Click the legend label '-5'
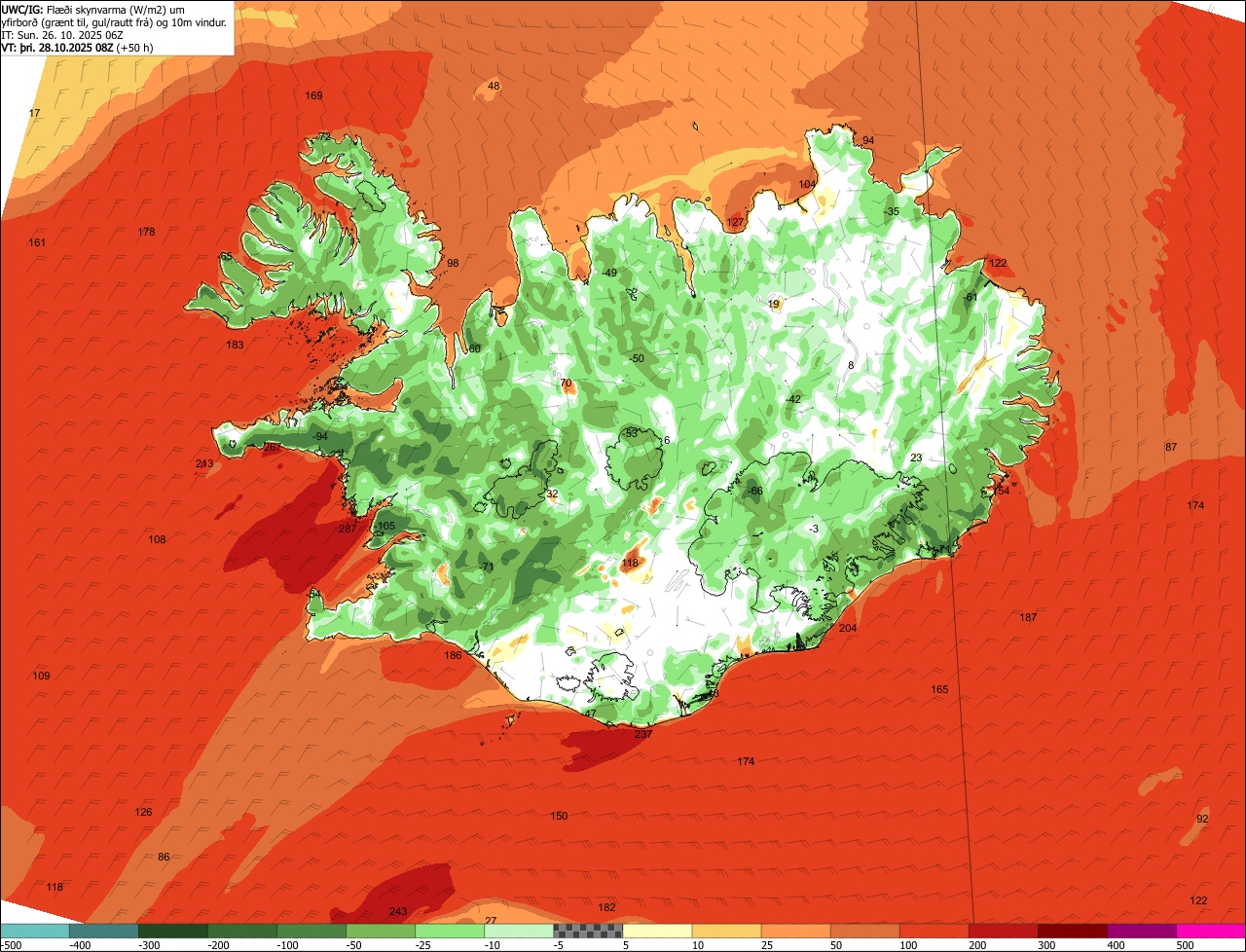 [x=559, y=945]
